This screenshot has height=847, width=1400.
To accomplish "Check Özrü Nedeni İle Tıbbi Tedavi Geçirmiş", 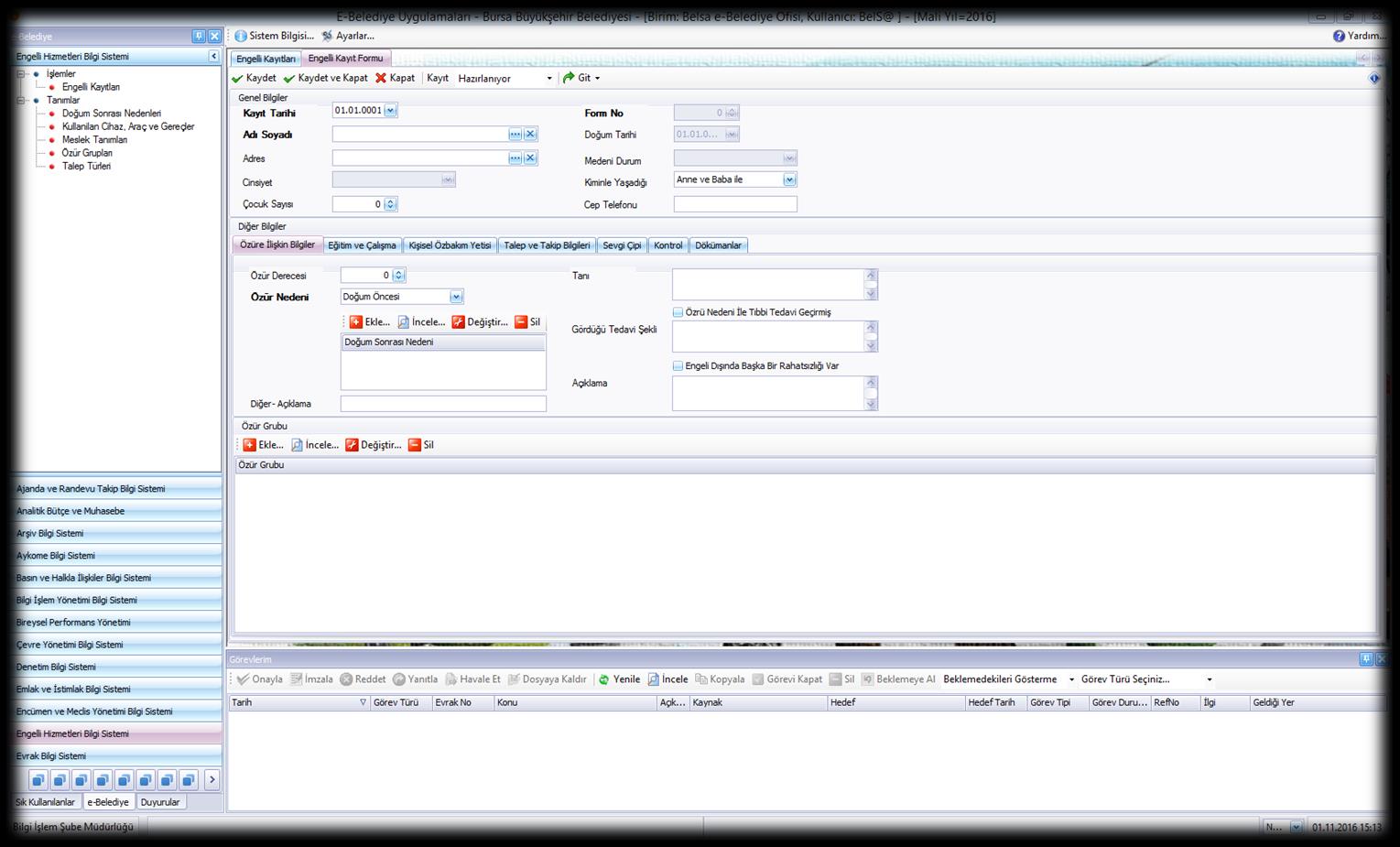I will tap(678, 312).
